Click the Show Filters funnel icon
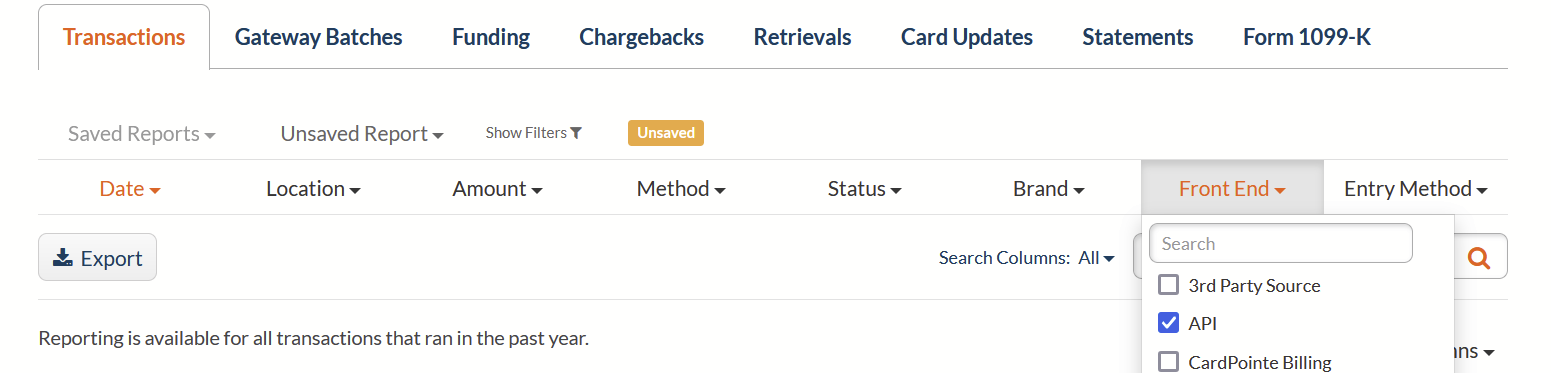Image resolution: width=1551 pixels, height=373 pixels. click(576, 133)
